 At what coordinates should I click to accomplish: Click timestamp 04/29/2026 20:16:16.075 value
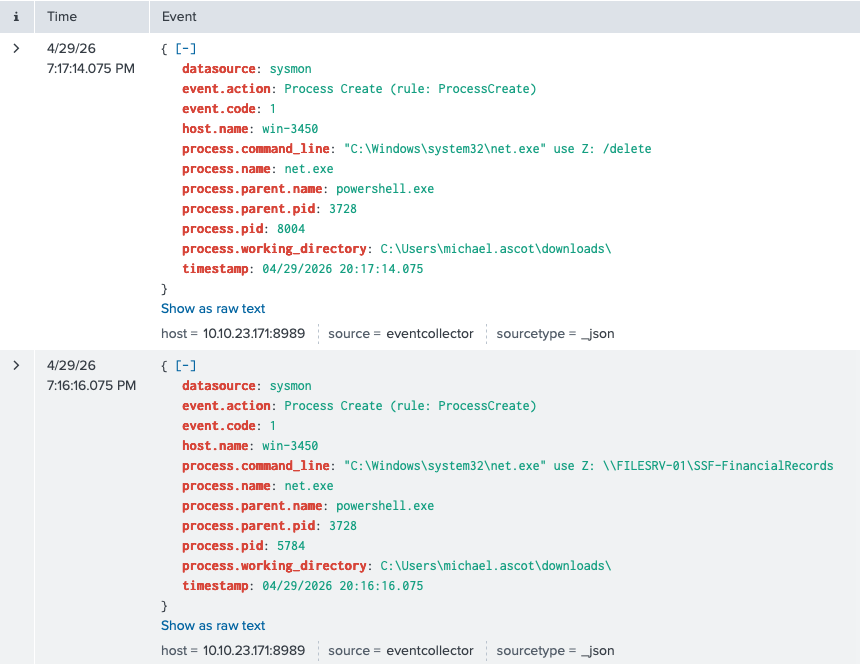[343, 586]
